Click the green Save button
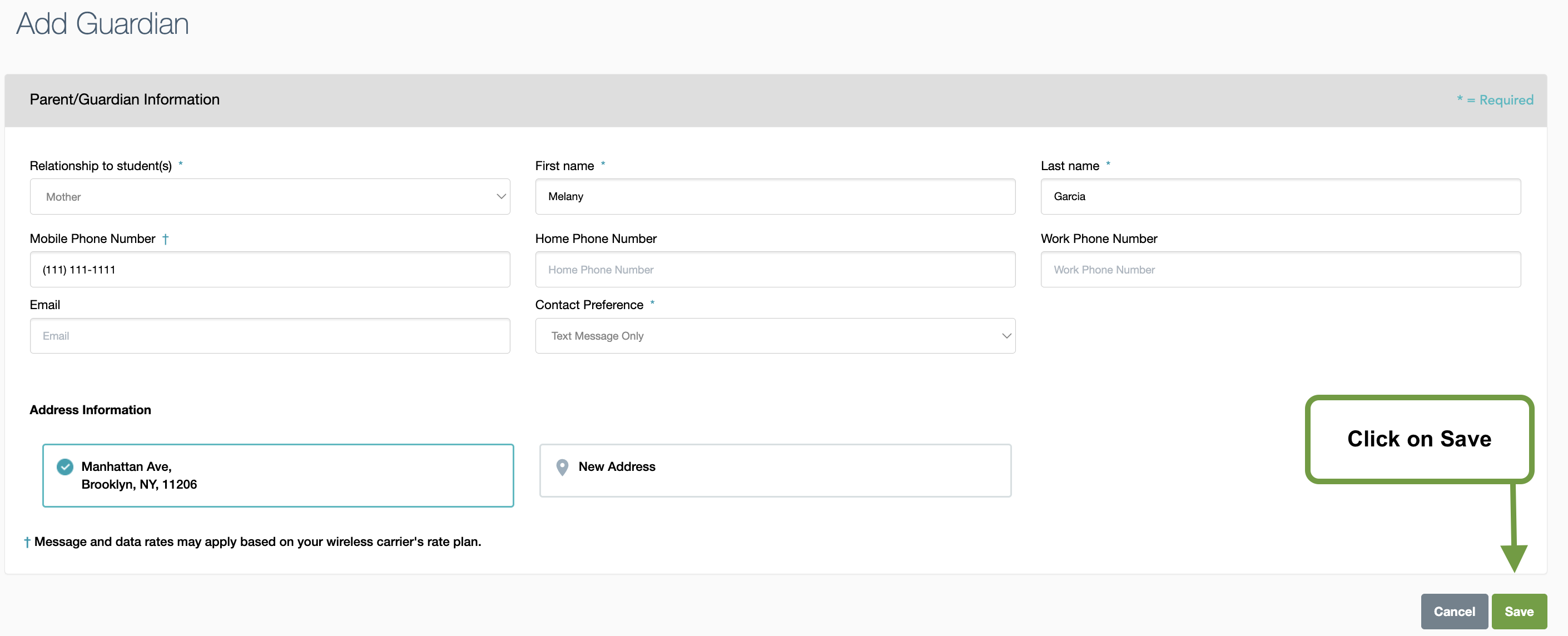Image resolution: width=1568 pixels, height=636 pixels. click(1519, 612)
